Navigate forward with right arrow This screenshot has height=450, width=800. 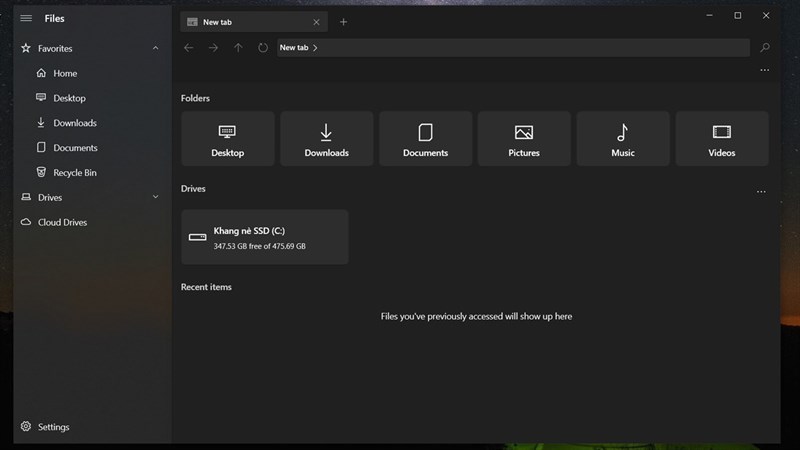tap(213, 47)
